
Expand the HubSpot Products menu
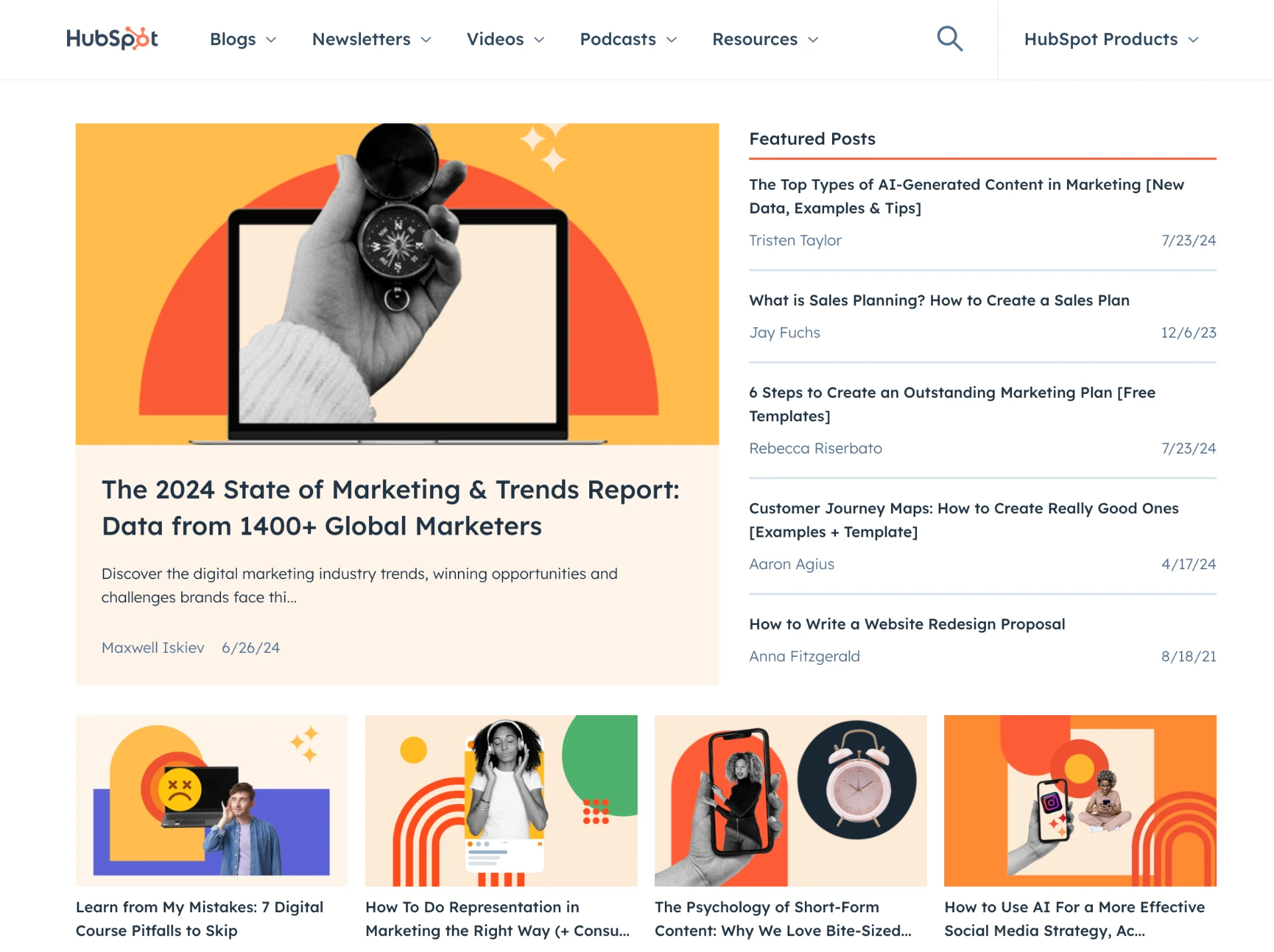(1111, 39)
